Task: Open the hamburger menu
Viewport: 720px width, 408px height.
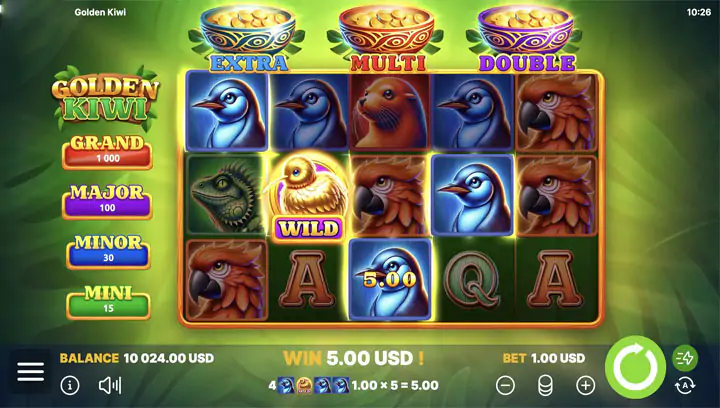Action: (x=30, y=371)
